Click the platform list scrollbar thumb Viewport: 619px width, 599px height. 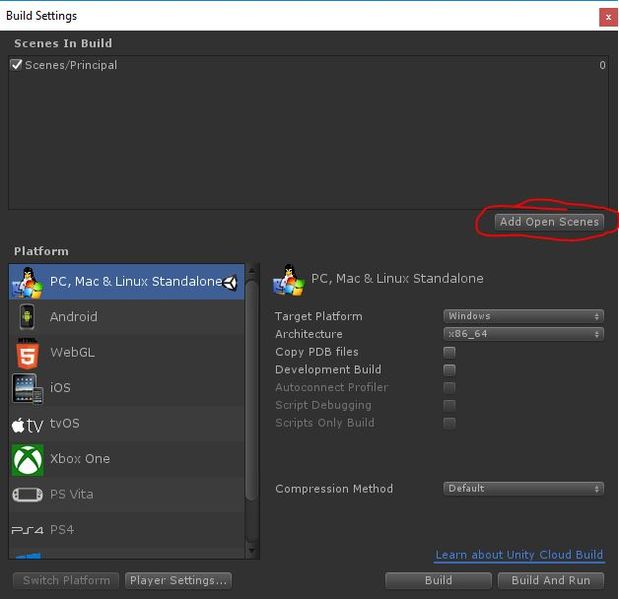pyautogui.click(x=251, y=391)
